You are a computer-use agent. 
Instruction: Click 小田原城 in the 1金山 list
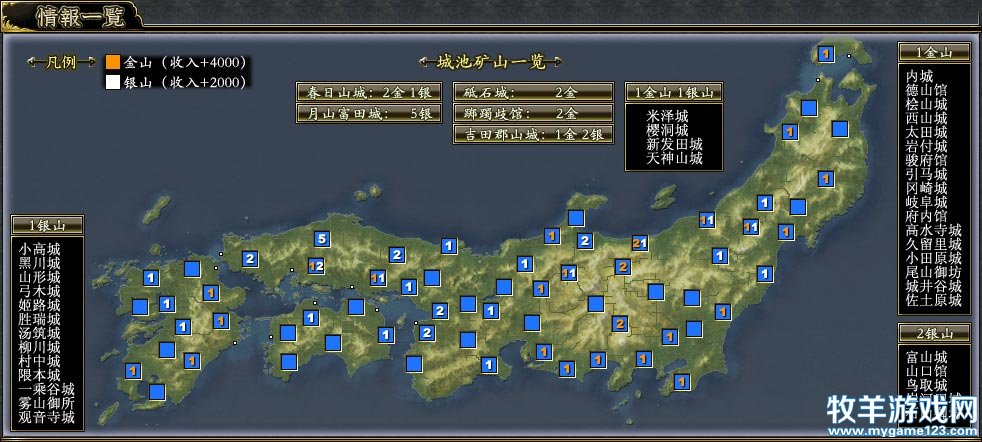[x=934, y=259]
